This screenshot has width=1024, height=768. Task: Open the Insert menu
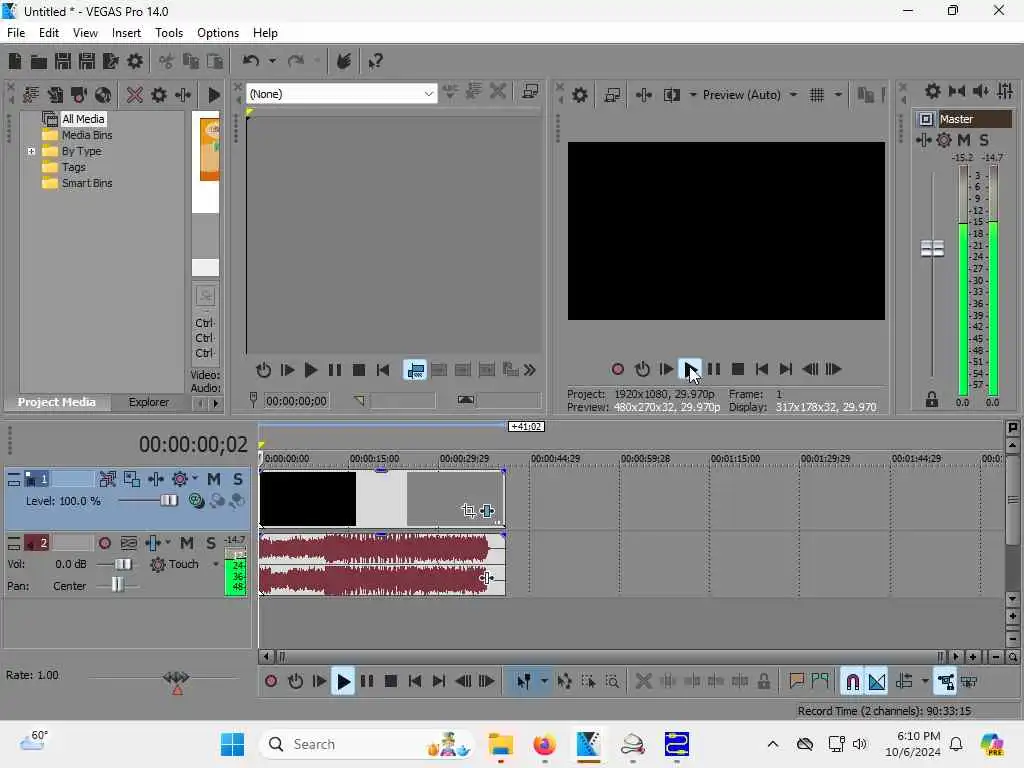coord(126,33)
